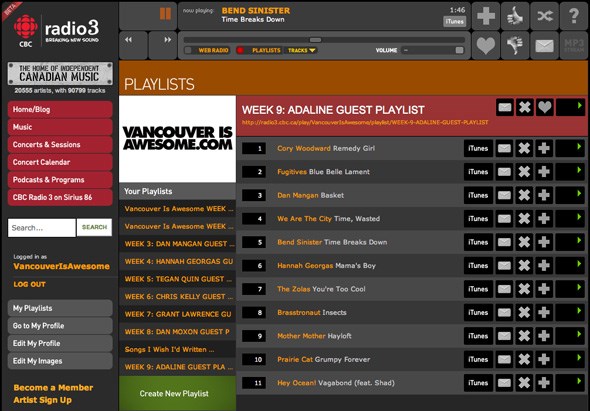This screenshot has width=590, height=411.
Task: Email the current song via envelope icon
Action: click(544, 45)
